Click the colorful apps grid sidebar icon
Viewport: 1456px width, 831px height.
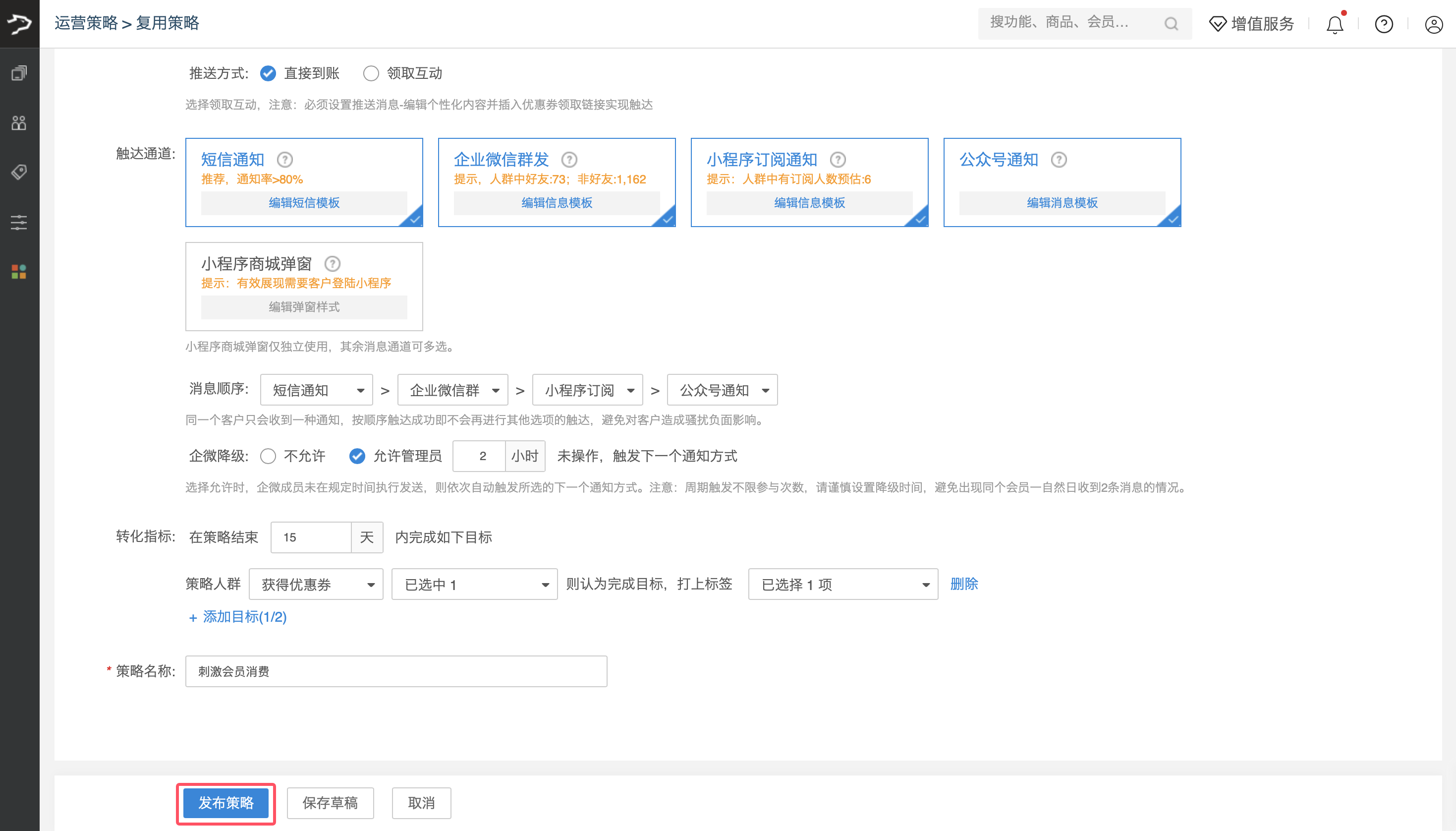(19, 272)
